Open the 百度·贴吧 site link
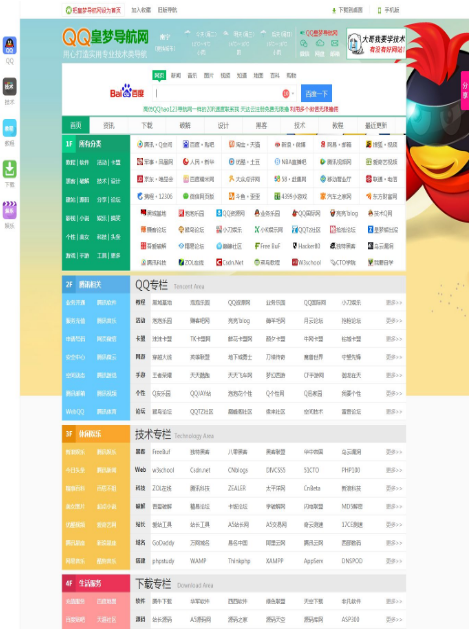This screenshot has height=629, width=471. pyautogui.click(x=199, y=144)
